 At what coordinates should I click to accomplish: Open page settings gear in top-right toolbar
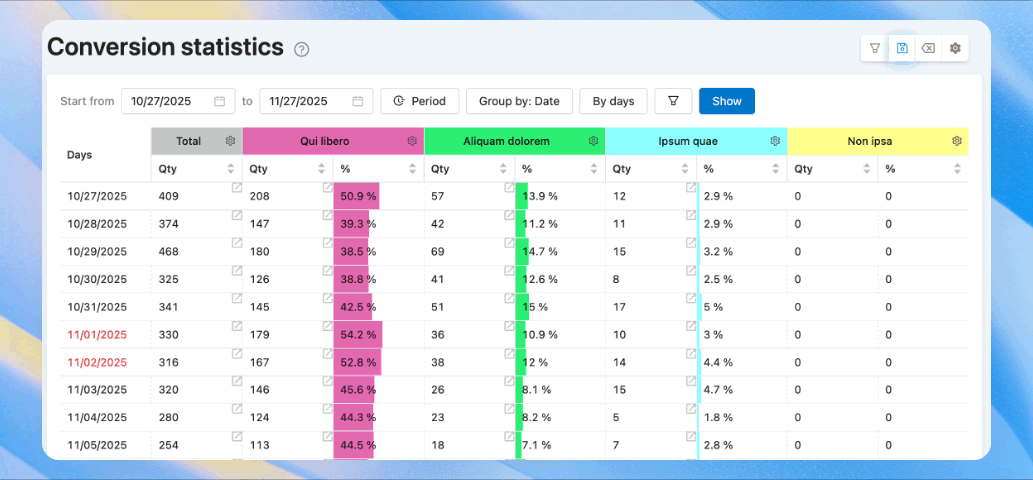pos(955,48)
